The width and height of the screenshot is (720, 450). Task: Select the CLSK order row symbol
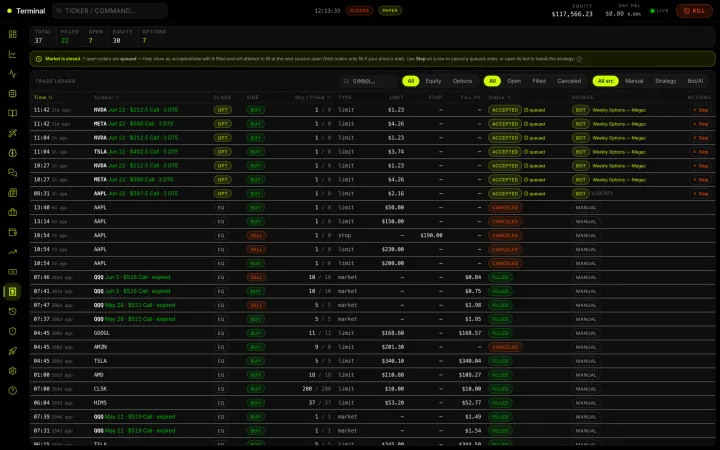pos(100,389)
